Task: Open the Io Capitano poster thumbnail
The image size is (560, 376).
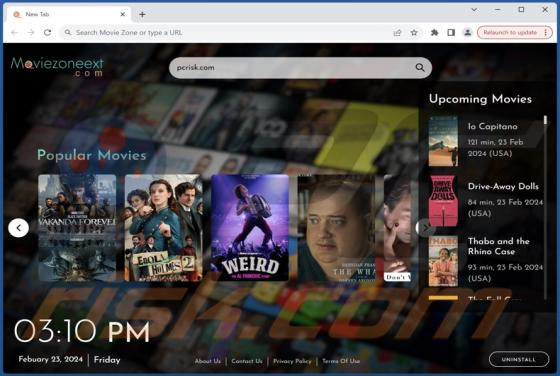Action: pos(443,141)
